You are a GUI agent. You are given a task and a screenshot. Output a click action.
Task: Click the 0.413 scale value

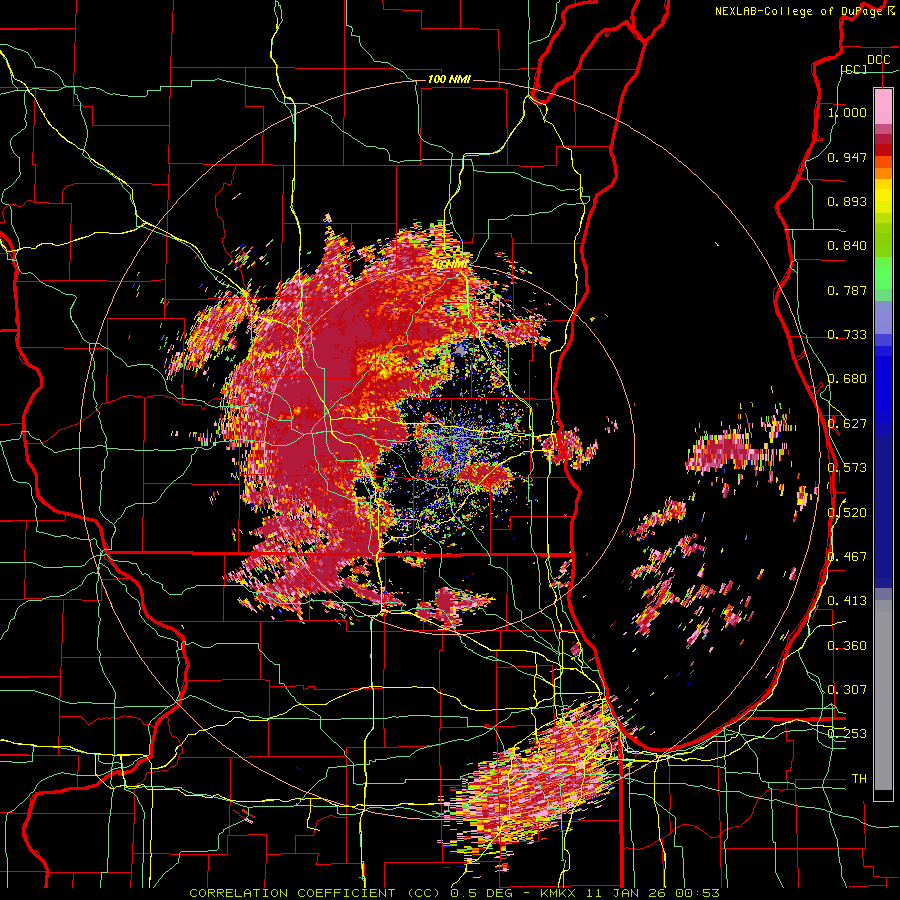847,601
